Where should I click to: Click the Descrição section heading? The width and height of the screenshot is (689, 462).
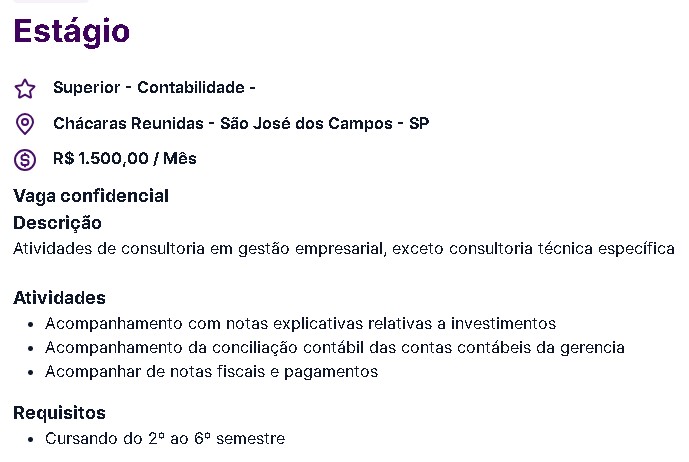(x=57, y=223)
